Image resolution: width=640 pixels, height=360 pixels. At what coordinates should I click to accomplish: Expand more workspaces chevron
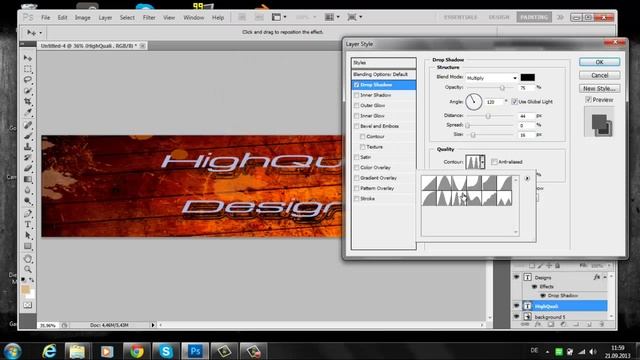(560, 17)
